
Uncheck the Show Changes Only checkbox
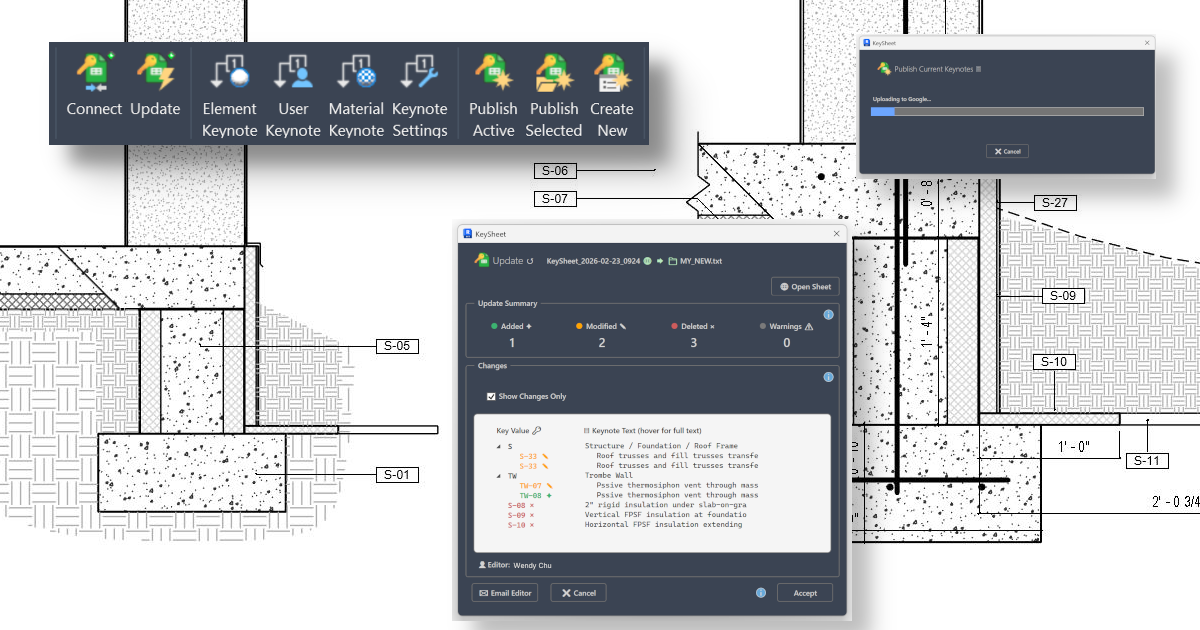pyautogui.click(x=490, y=396)
